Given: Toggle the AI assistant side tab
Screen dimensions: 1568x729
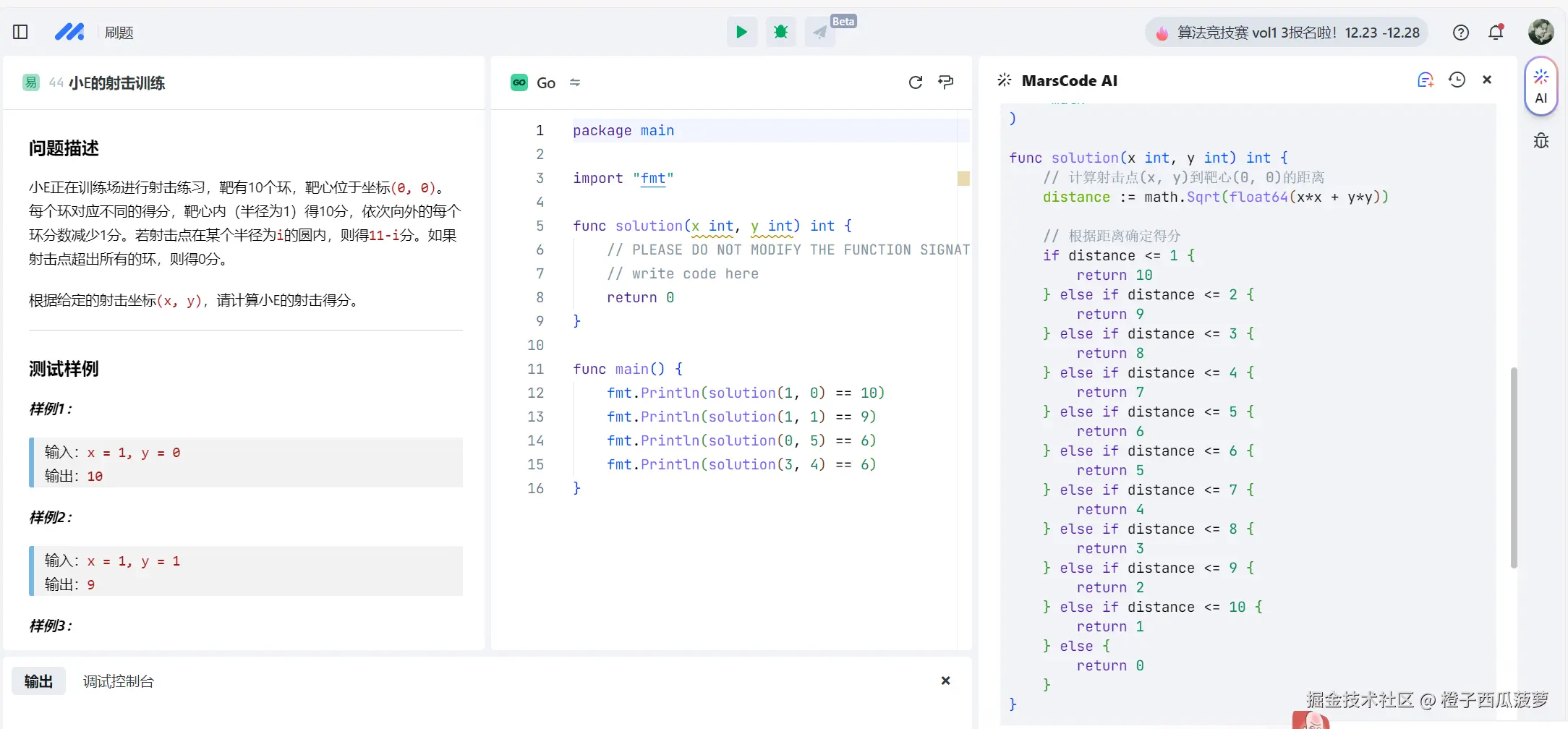Looking at the screenshot, I should click(x=1541, y=86).
